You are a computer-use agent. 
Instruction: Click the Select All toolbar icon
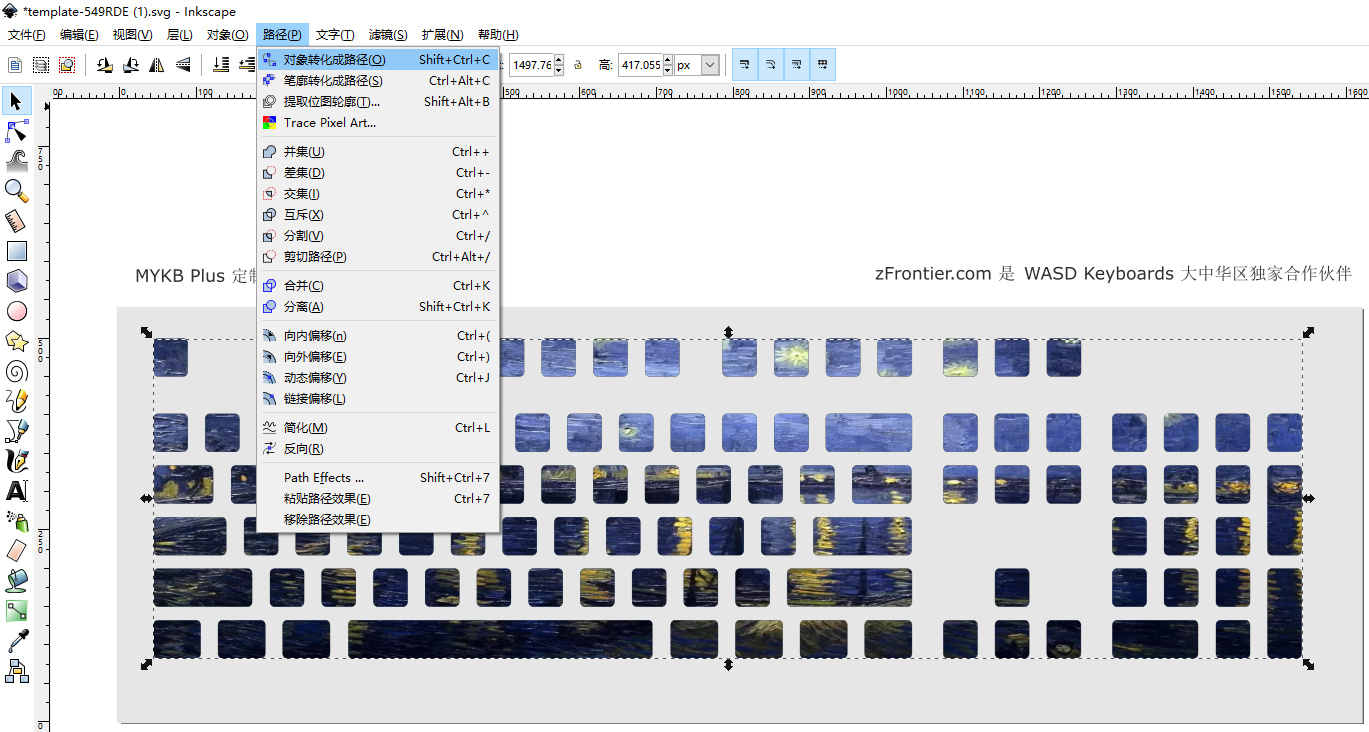[15, 65]
